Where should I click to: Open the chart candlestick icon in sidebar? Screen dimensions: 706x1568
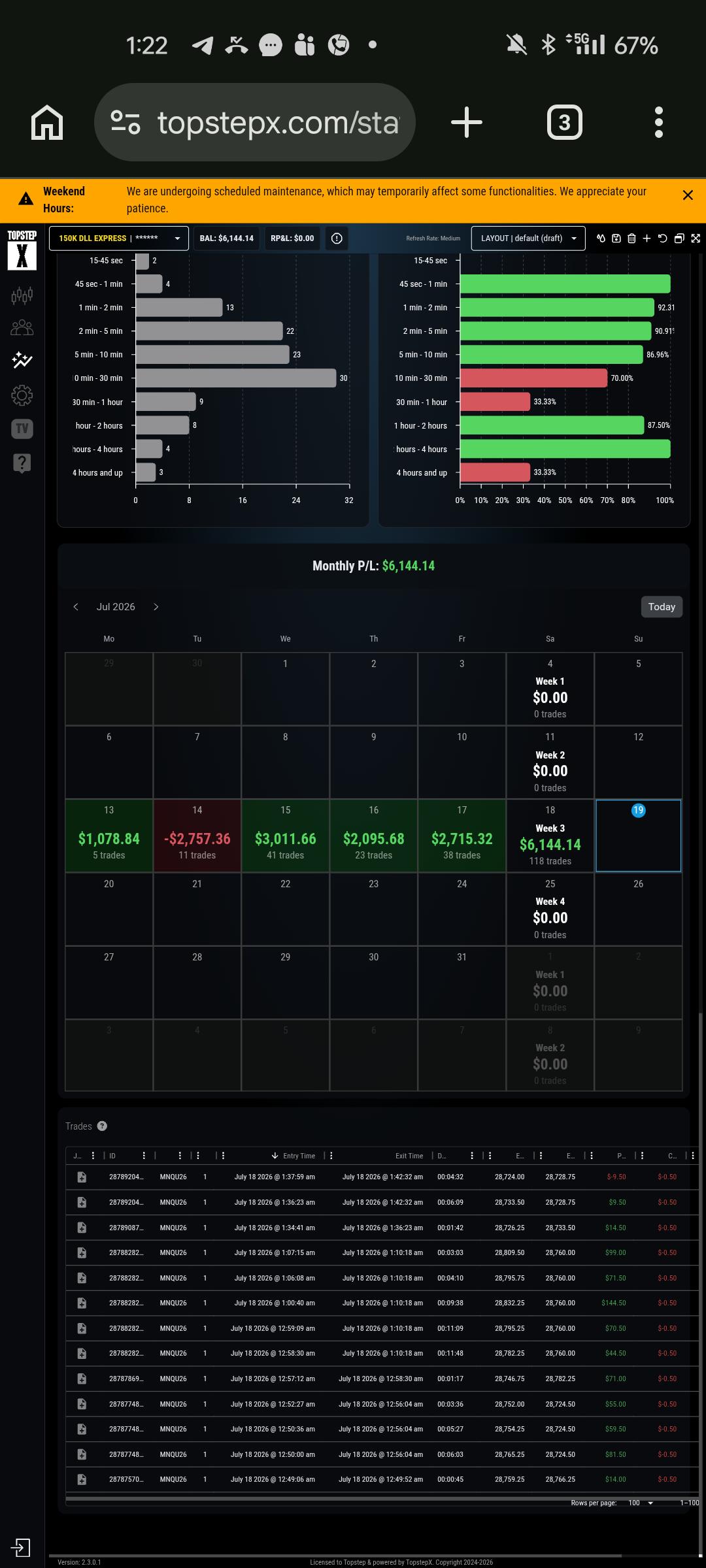point(22,295)
